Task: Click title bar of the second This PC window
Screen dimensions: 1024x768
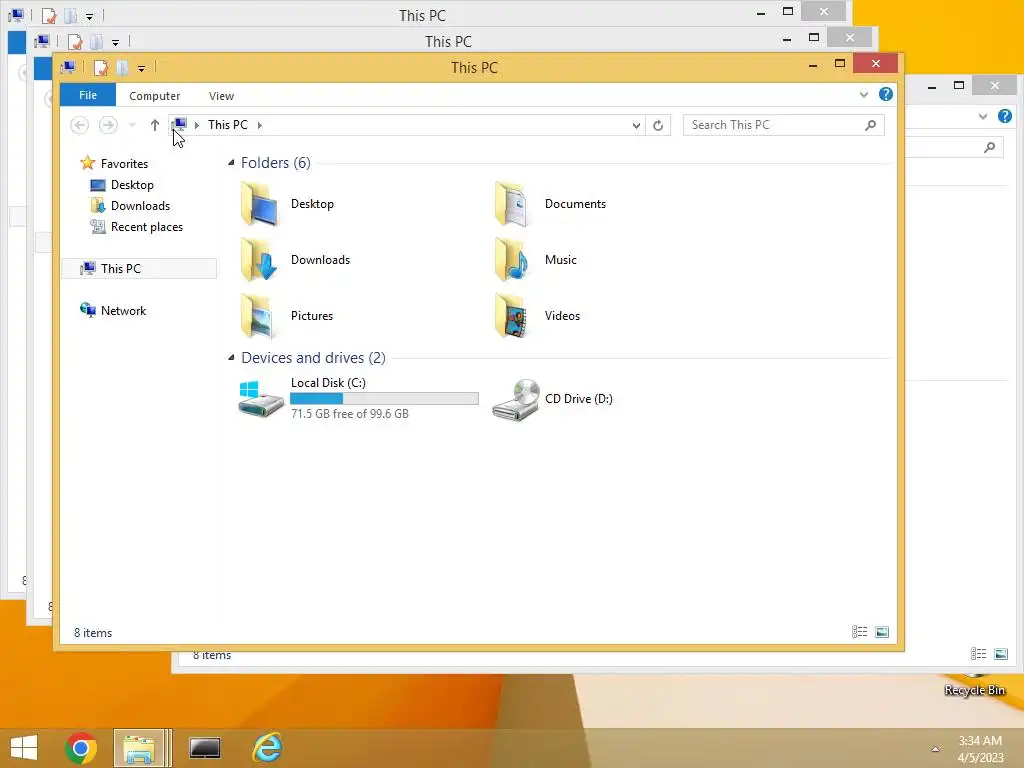Action: coord(448,42)
